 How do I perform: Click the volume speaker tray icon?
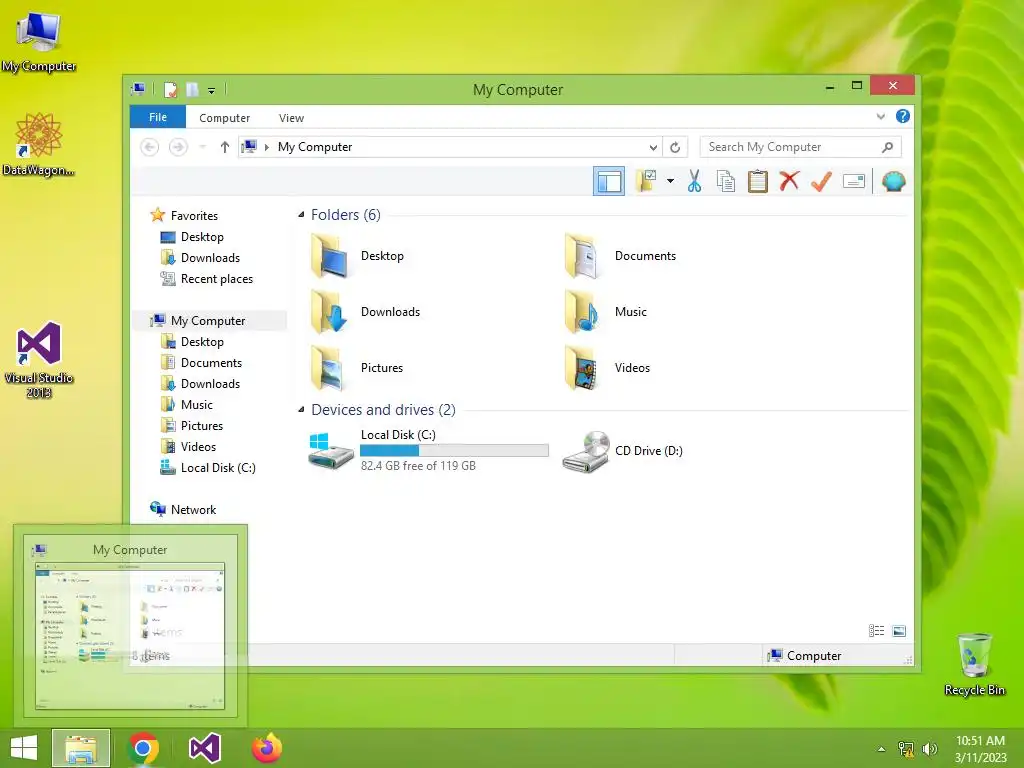click(930, 749)
